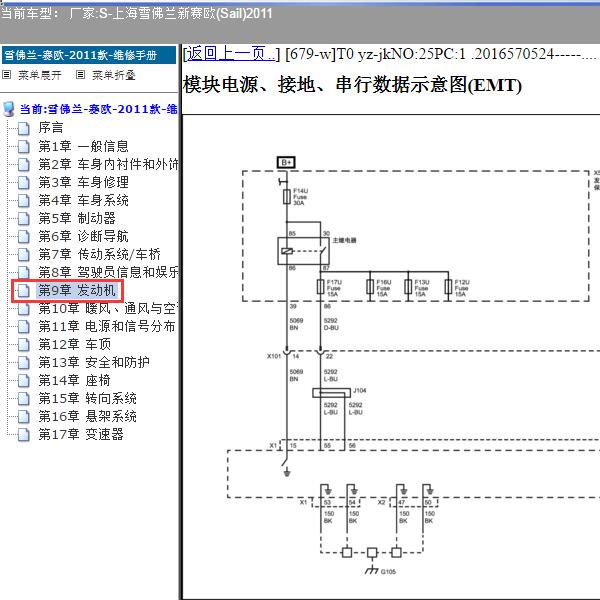Click the page icon beside 第8章
Viewport: 600px width, 600px height.
click(x=23, y=272)
